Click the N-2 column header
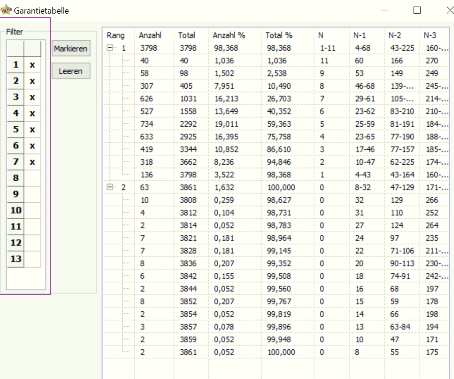The height and width of the screenshot is (379, 454). [395, 35]
